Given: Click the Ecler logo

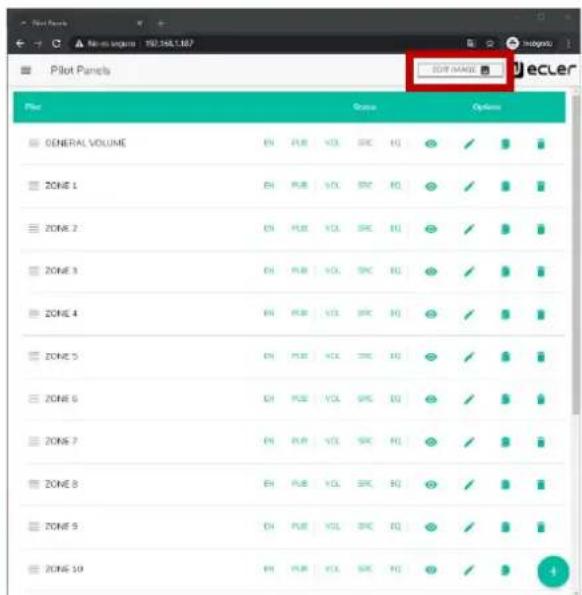Looking at the screenshot, I should pos(545,69).
